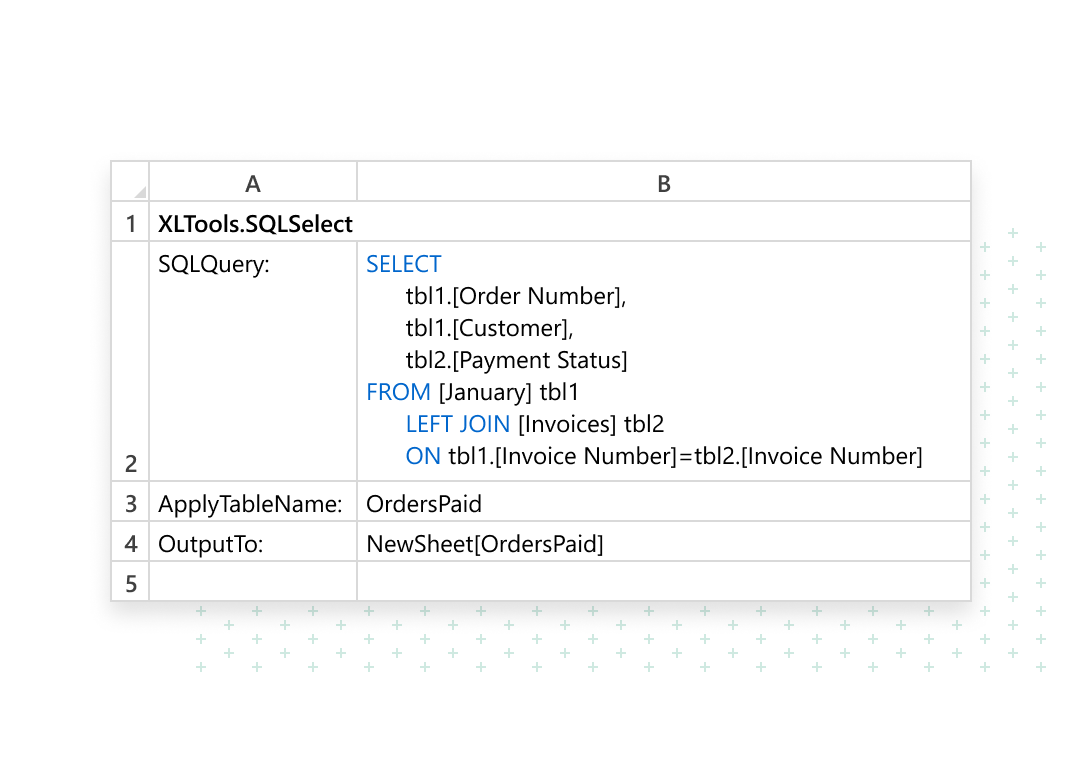Click the XLTools.SQLSelect cell
Viewport: 1080px width, 760px height.
pyautogui.click(x=255, y=223)
